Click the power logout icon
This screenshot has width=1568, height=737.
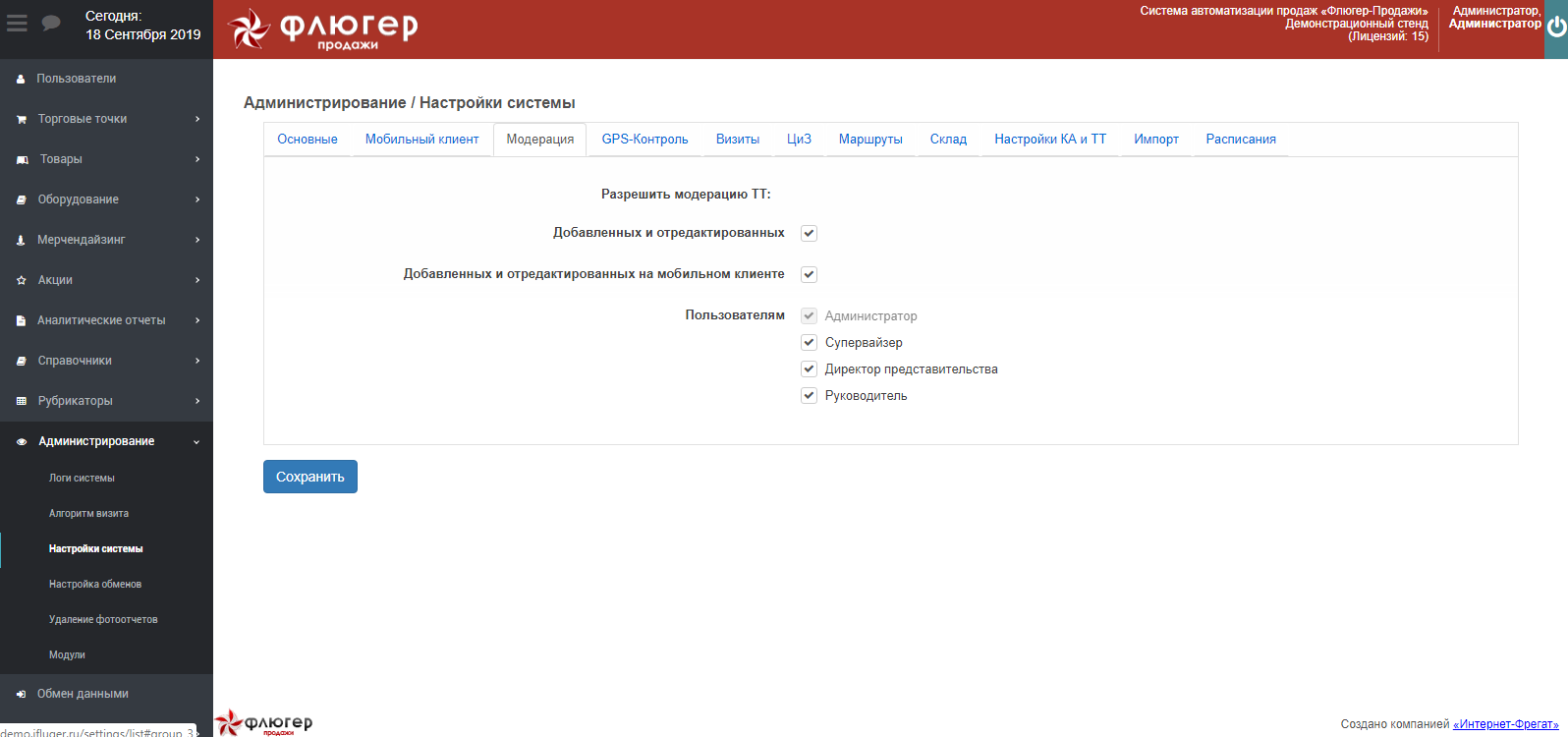click(1556, 28)
